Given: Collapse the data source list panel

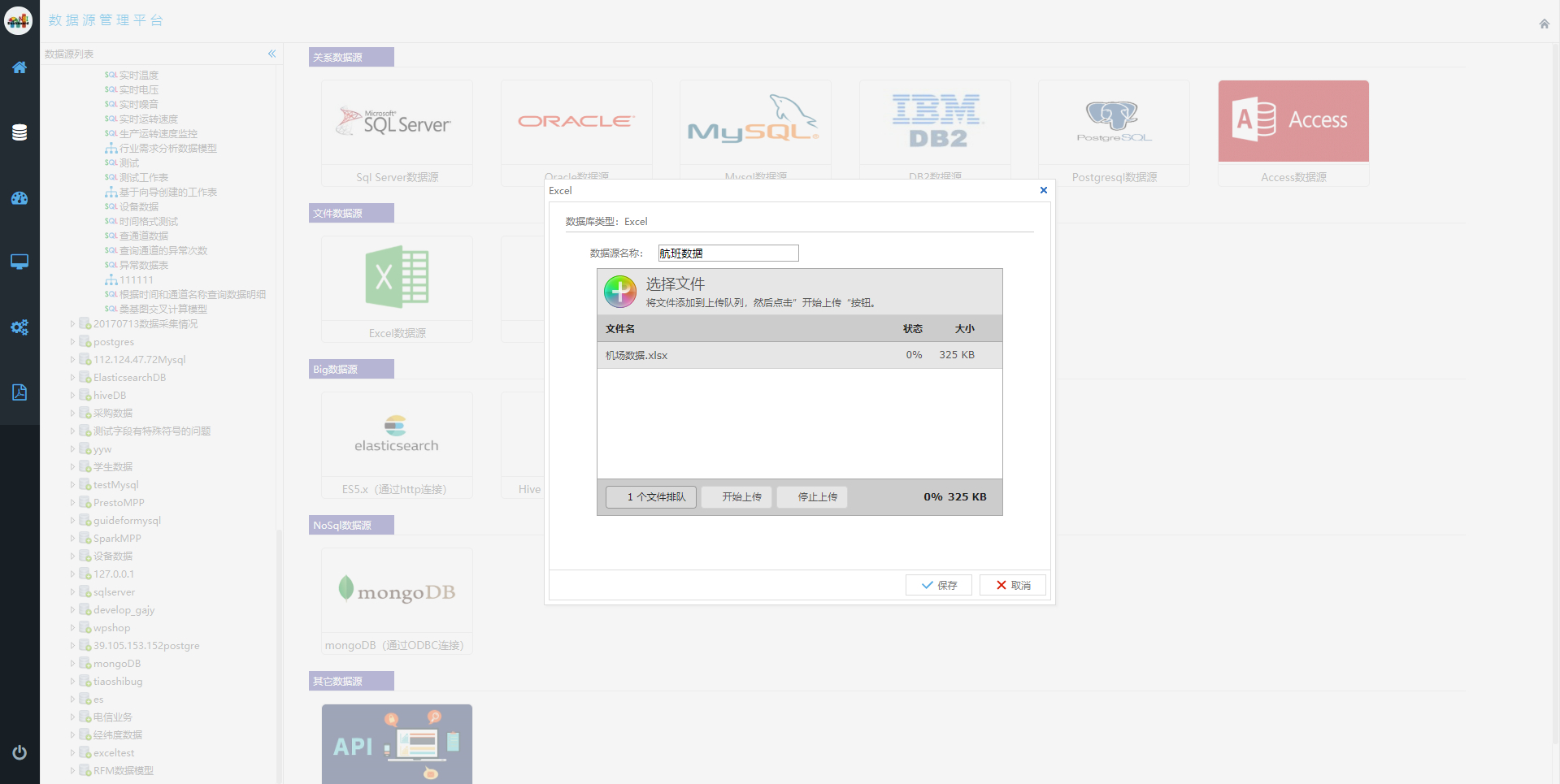Looking at the screenshot, I should click(x=272, y=54).
